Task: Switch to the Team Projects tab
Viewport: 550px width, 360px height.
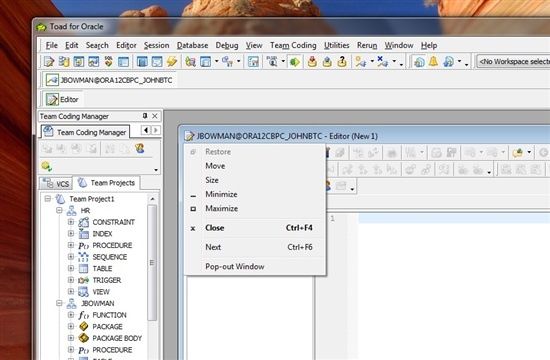Action: 106,183
